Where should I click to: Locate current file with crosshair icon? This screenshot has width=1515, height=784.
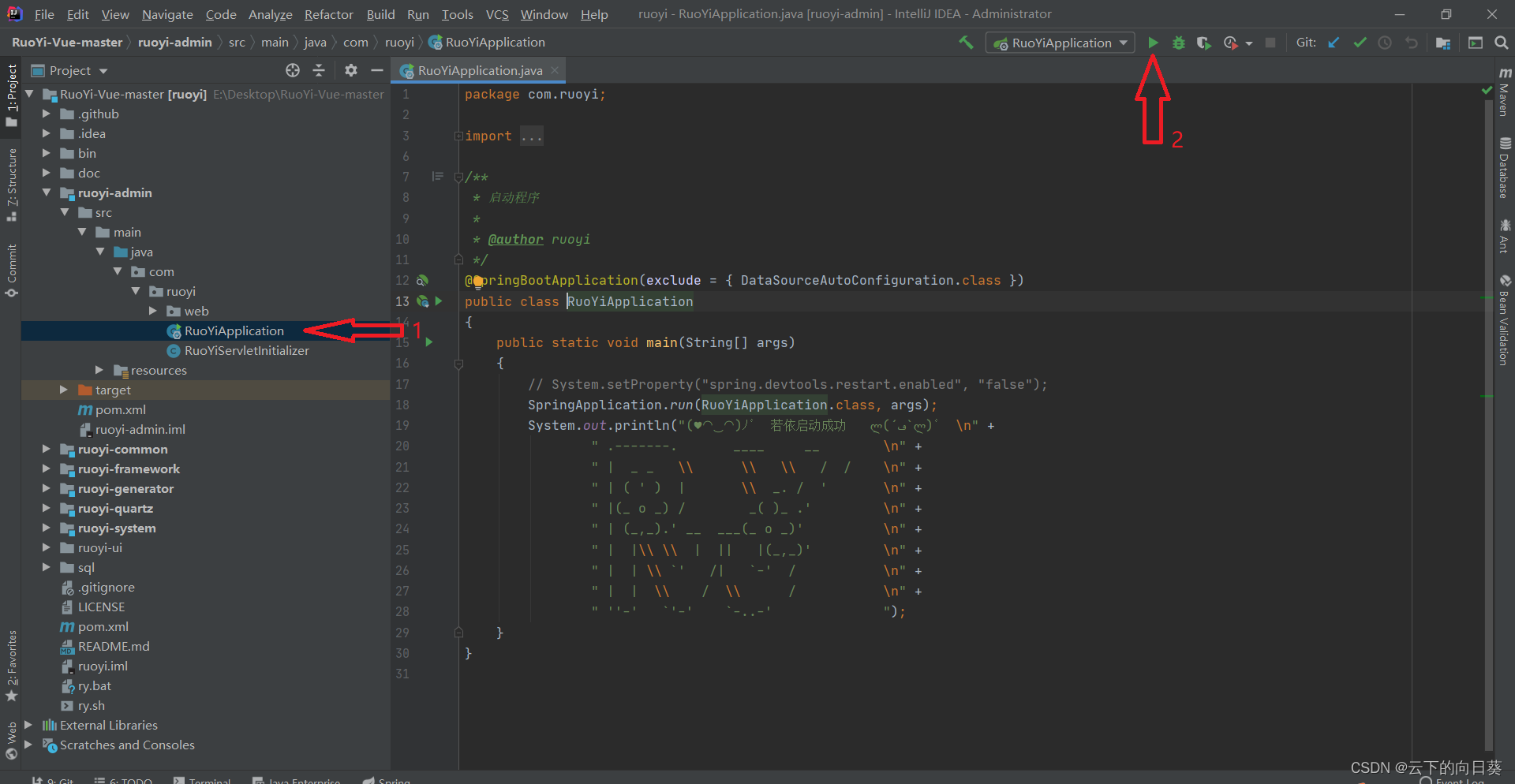(293, 70)
